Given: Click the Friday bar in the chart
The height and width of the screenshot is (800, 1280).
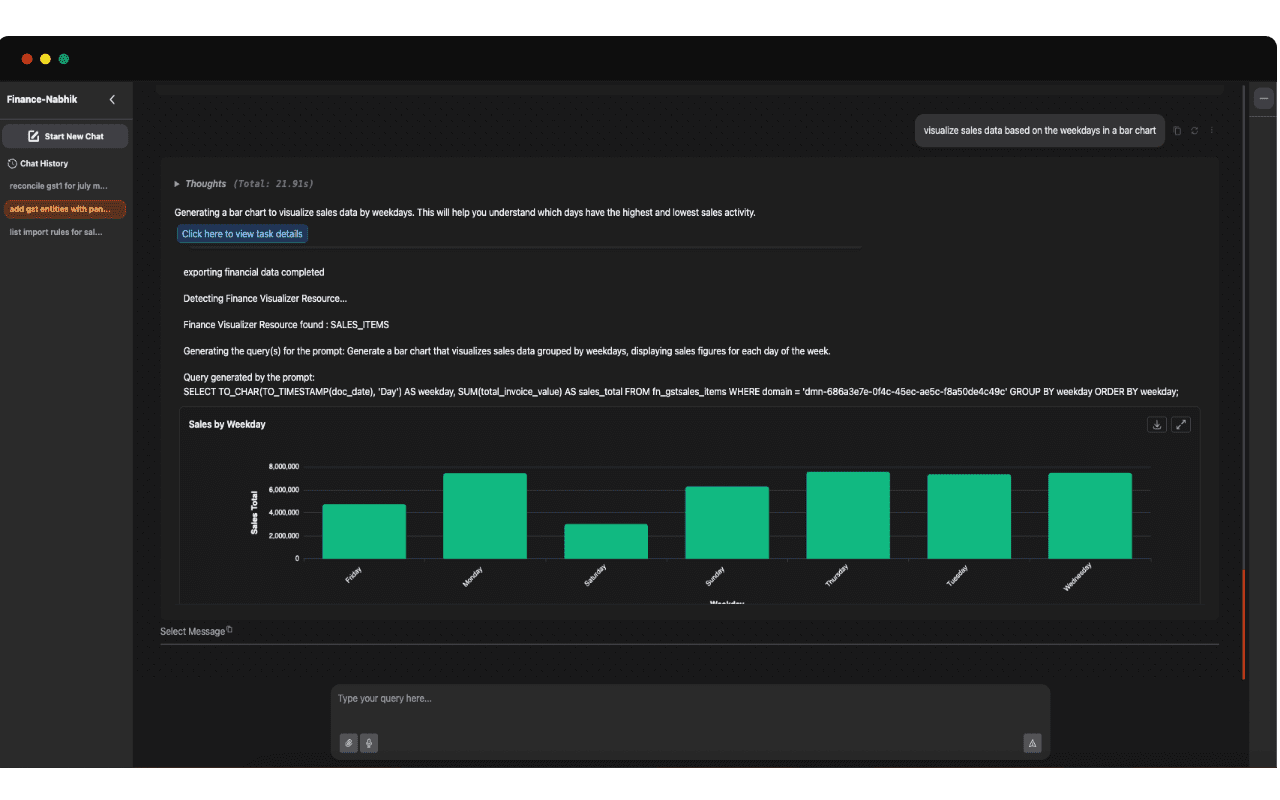Looking at the screenshot, I should (364, 531).
